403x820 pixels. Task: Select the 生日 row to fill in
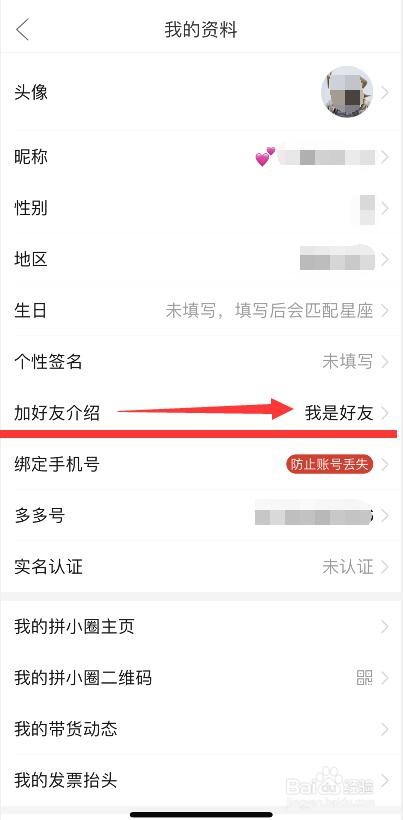click(201, 311)
